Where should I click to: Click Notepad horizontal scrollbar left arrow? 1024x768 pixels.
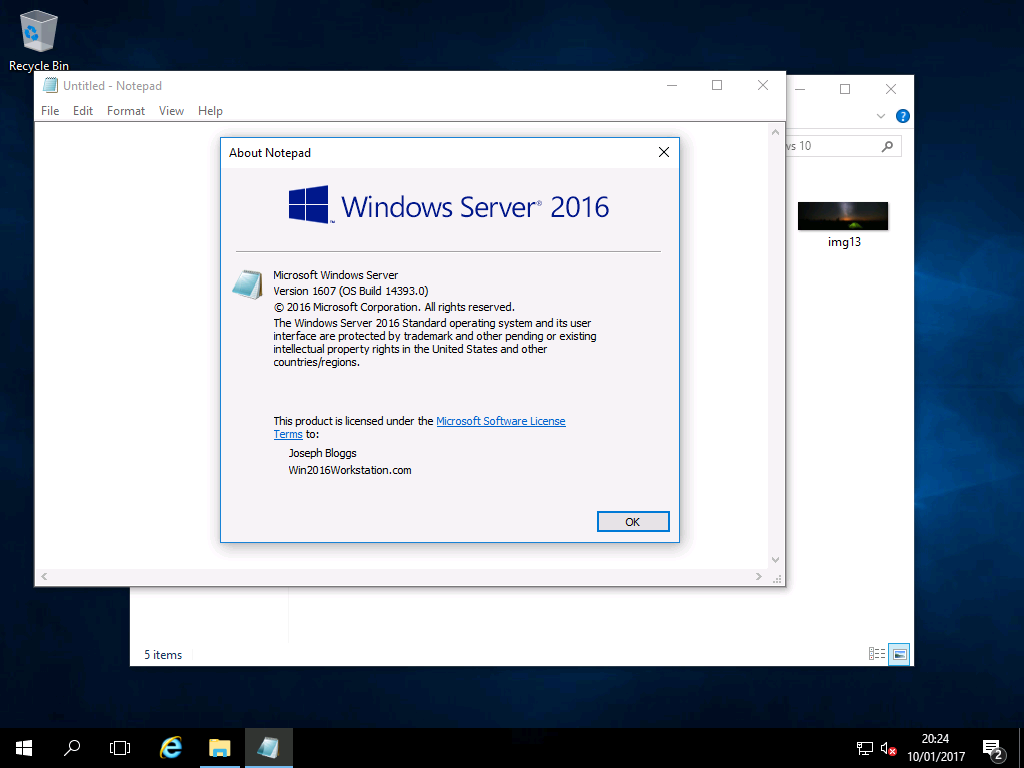(44, 576)
